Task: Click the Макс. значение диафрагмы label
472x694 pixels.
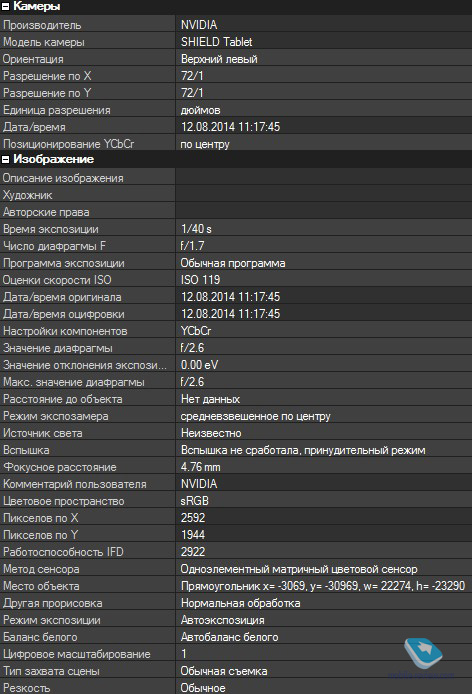Action: (x=74, y=382)
